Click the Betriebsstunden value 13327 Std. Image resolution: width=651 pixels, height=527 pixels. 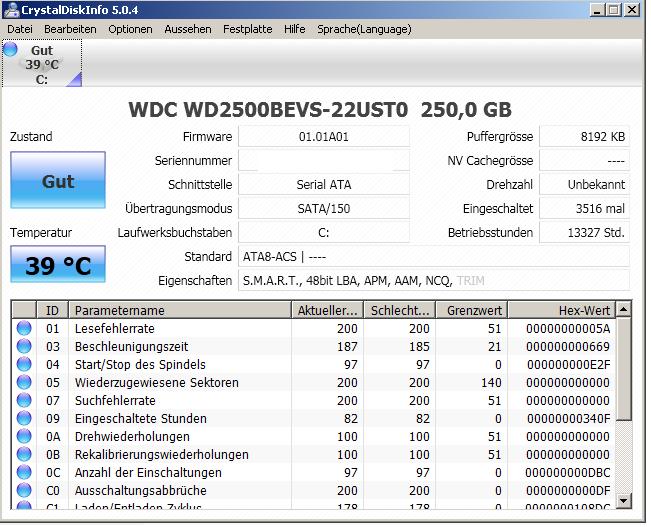click(585, 233)
